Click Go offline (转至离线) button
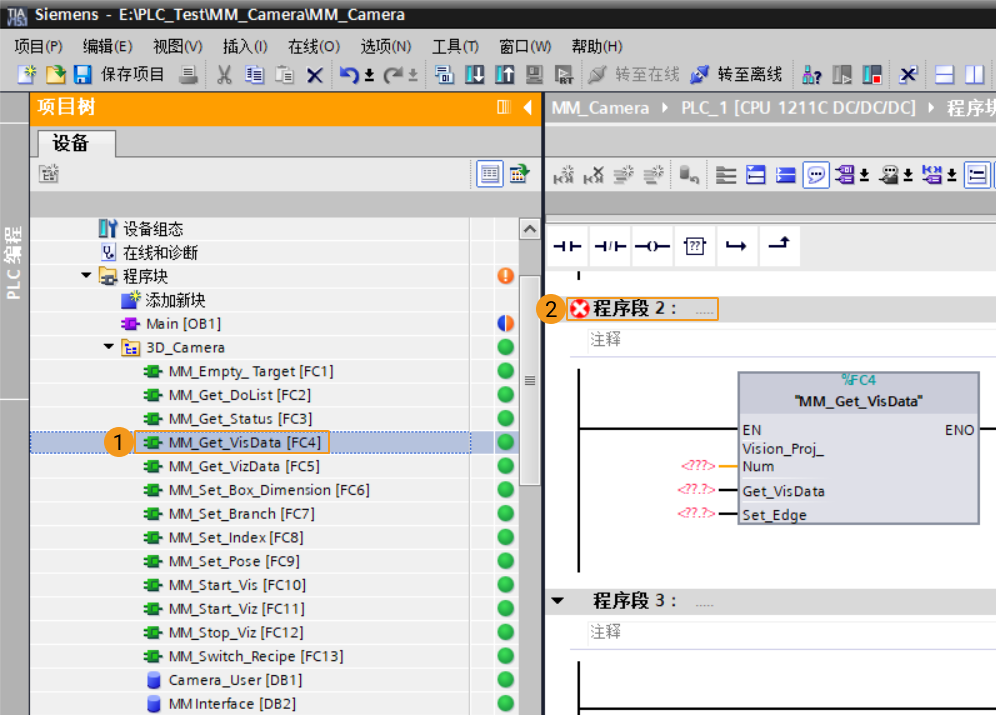The image size is (996, 715). (x=736, y=74)
